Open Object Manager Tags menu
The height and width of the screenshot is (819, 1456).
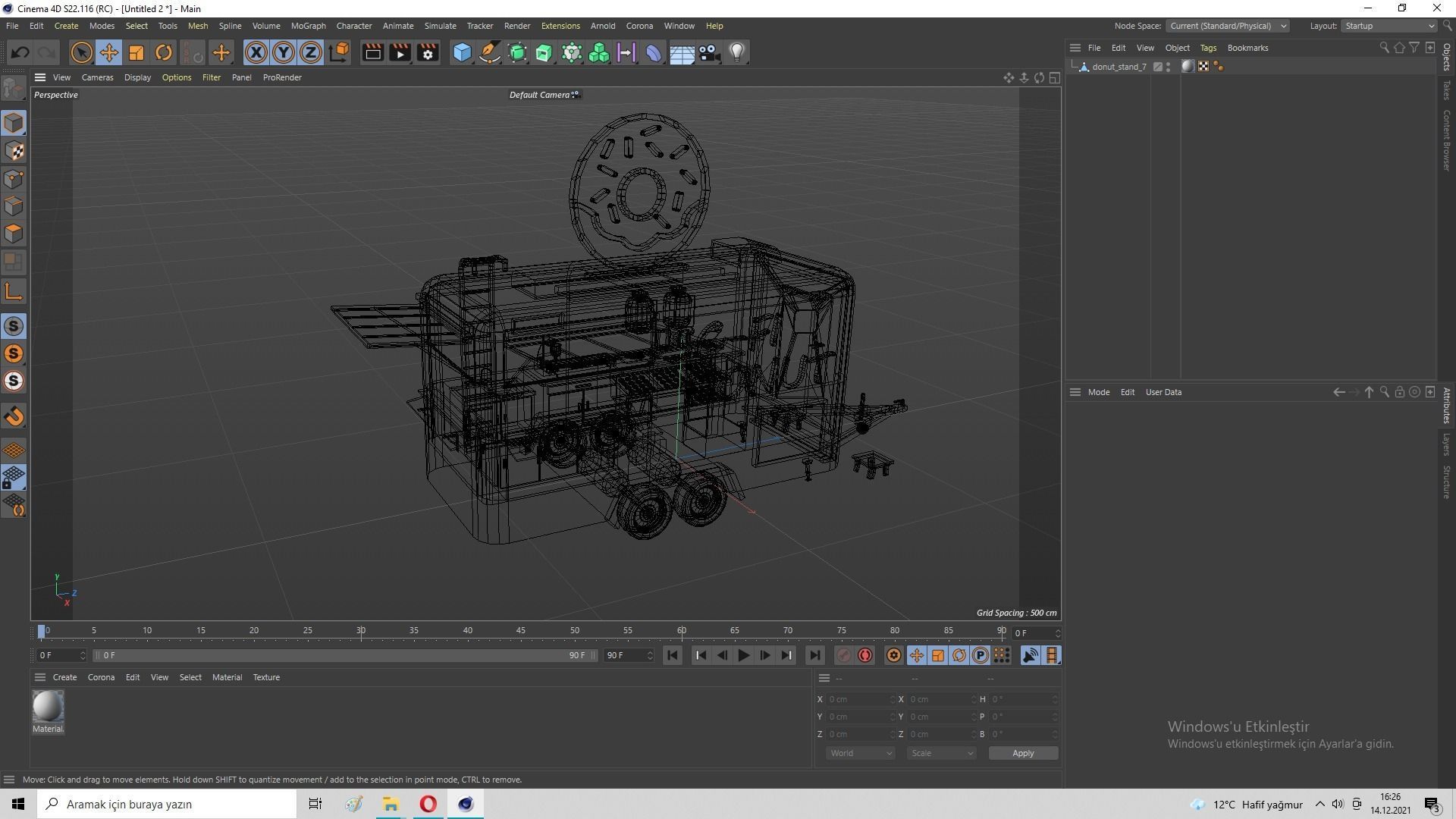[1208, 48]
